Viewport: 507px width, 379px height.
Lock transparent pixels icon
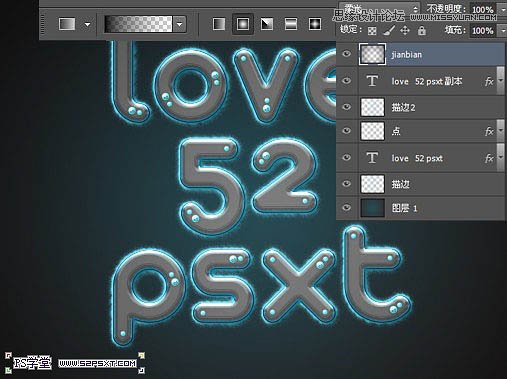(x=372, y=31)
